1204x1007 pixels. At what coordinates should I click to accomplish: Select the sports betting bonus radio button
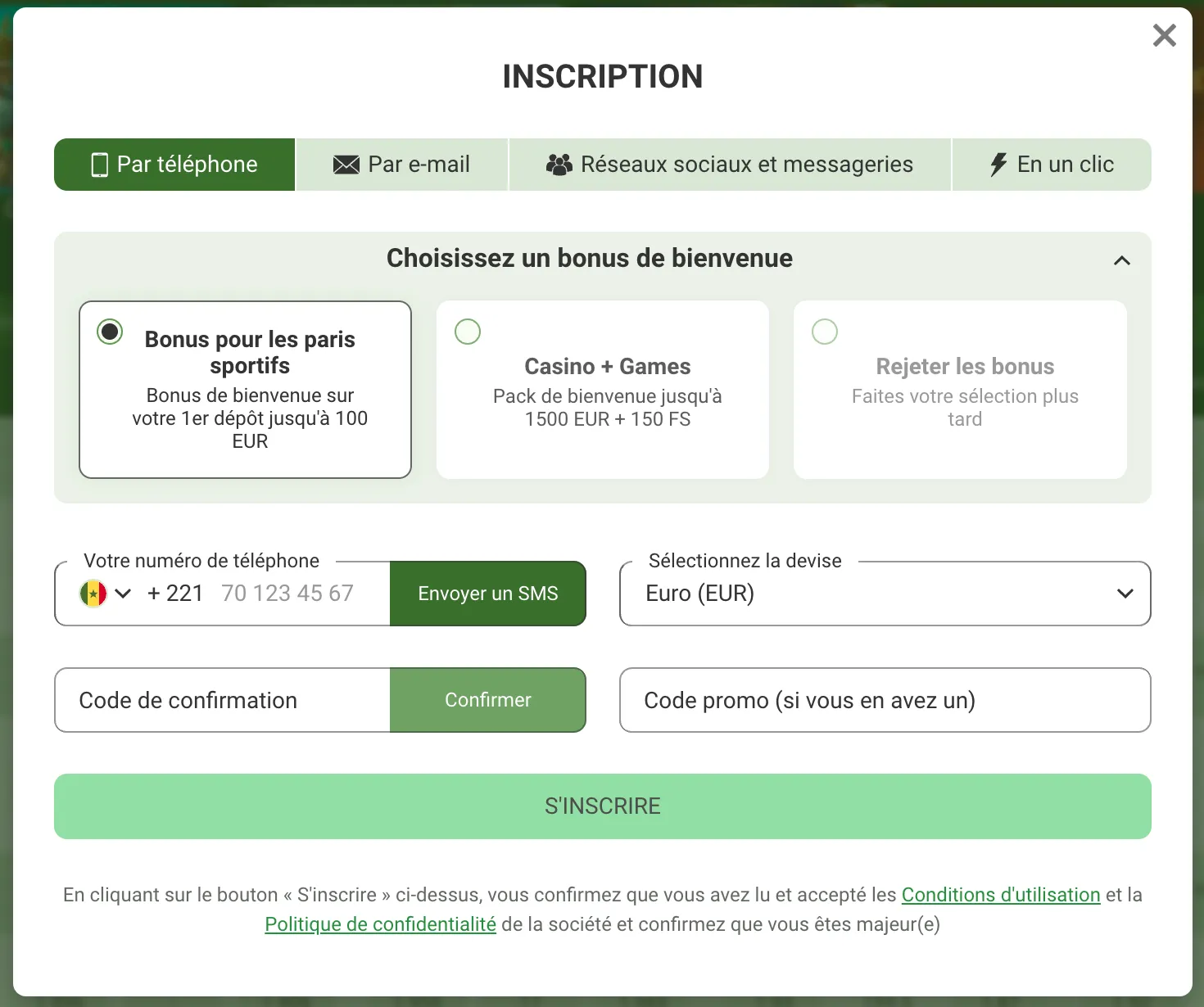pyautogui.click(x=110, y=332)
